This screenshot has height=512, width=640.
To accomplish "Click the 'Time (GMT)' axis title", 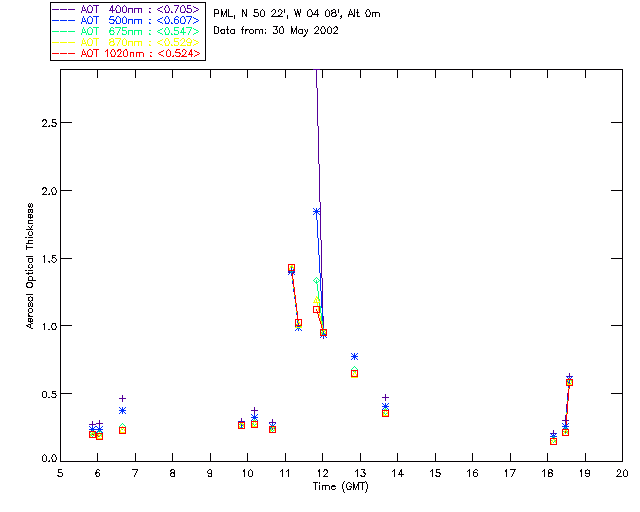I will pos(340,486).
